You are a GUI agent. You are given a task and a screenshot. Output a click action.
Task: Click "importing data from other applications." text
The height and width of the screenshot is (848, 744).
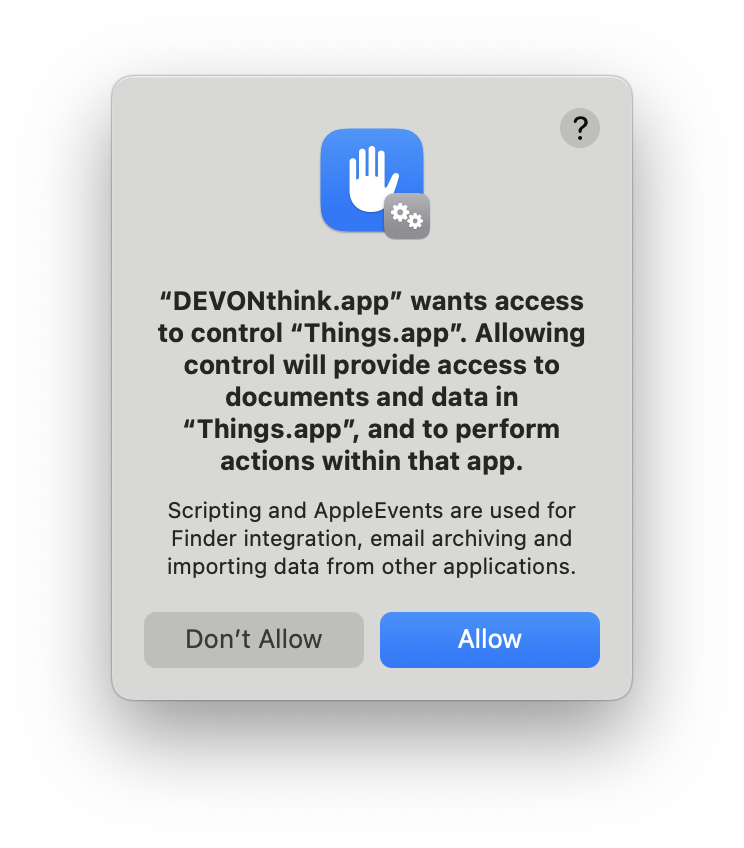371,566
